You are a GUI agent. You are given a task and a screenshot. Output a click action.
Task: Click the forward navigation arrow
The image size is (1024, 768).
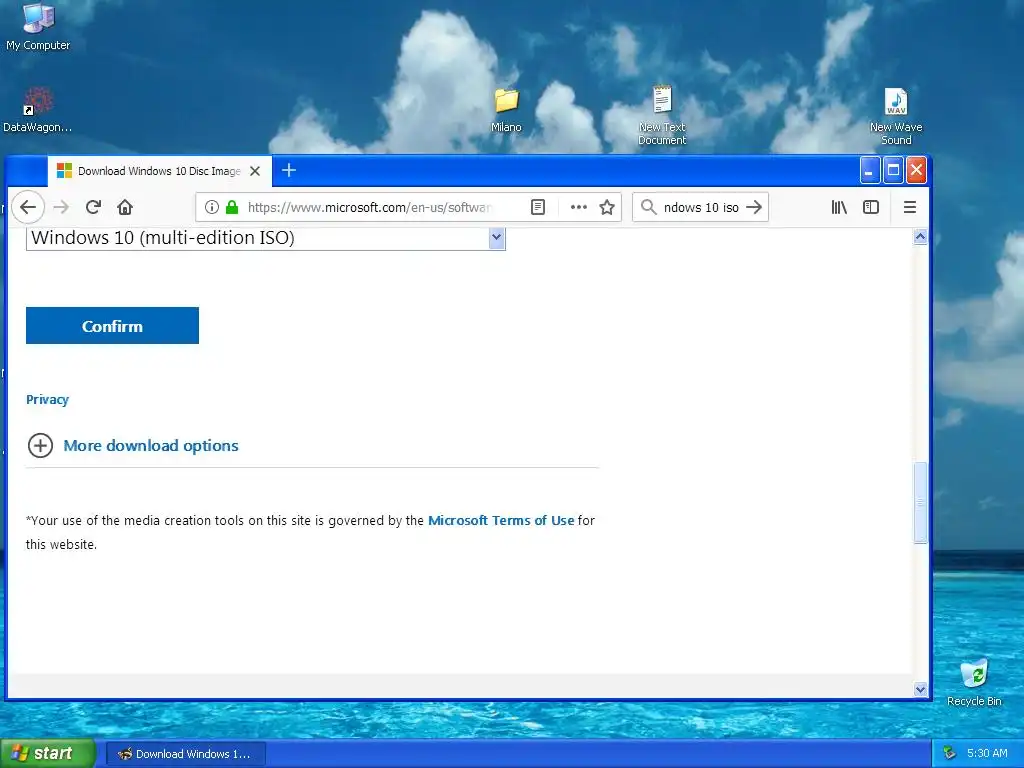point(61,207)
